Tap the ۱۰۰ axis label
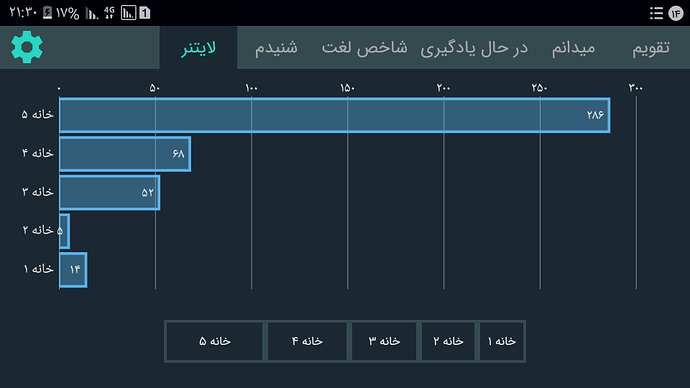This screenshot has height=388, width=690. [x=251, y=88]
